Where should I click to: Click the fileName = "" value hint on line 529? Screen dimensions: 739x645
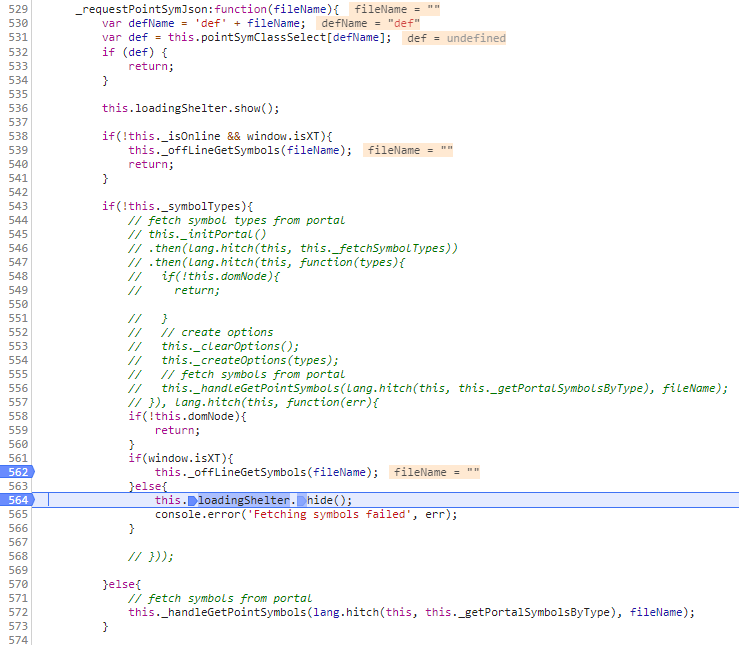[x=394, y=9]
